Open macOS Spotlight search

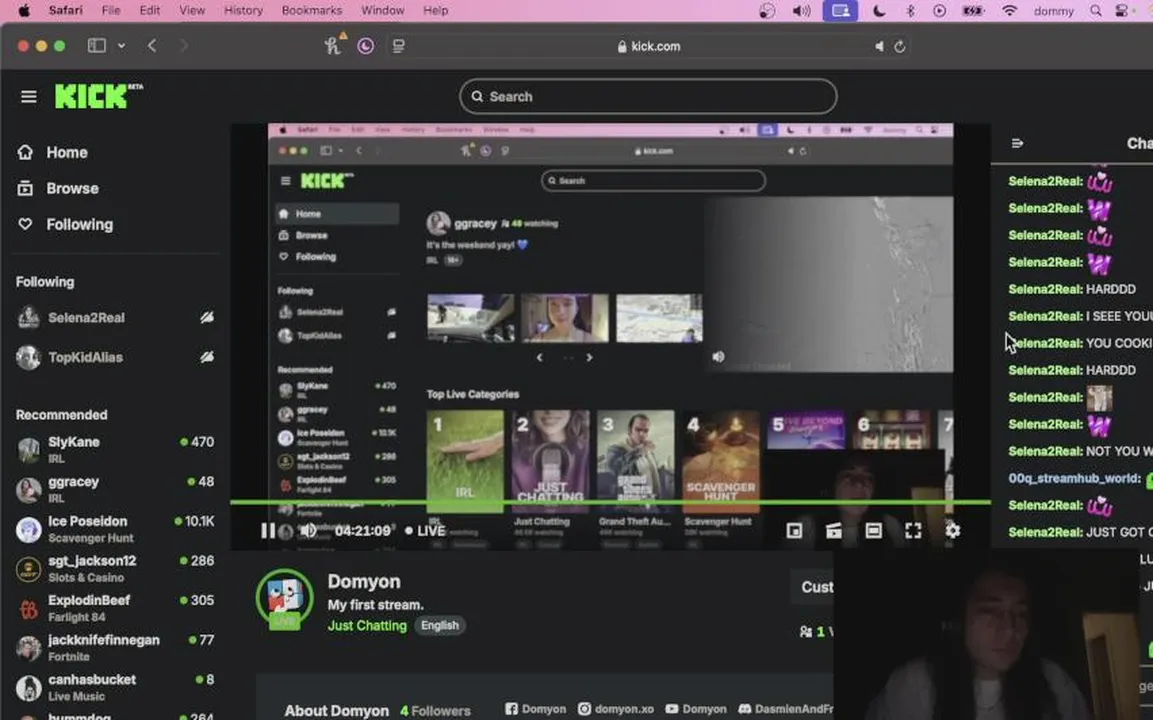tap(1096, 11)
